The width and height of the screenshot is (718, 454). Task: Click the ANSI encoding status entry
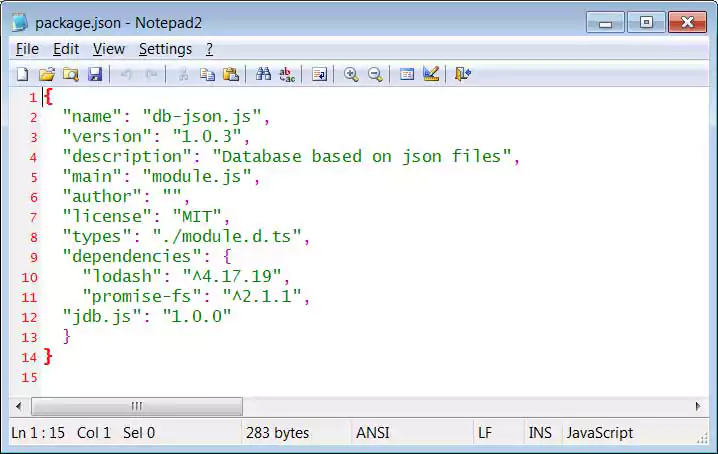point(373,432)
